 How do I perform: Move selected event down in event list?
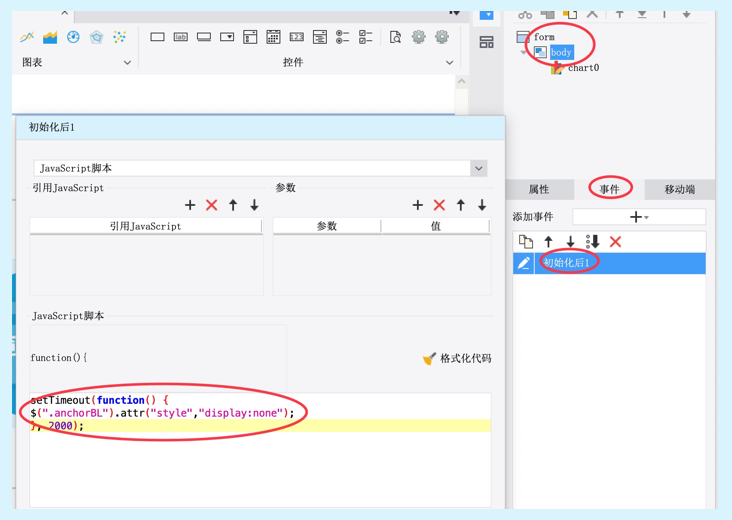(x=570, y=242)
